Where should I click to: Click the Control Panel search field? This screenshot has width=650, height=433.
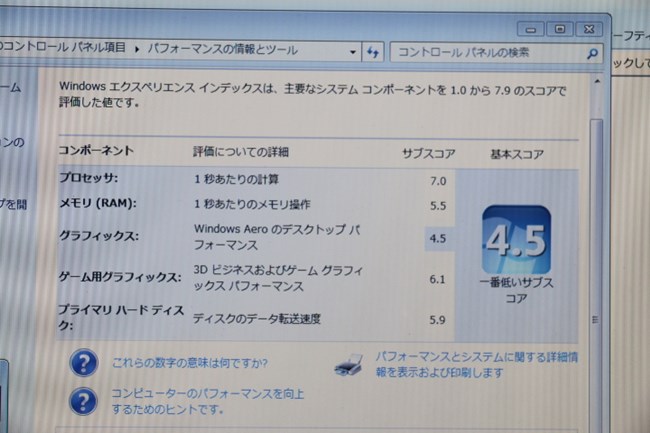pos(496,53)
